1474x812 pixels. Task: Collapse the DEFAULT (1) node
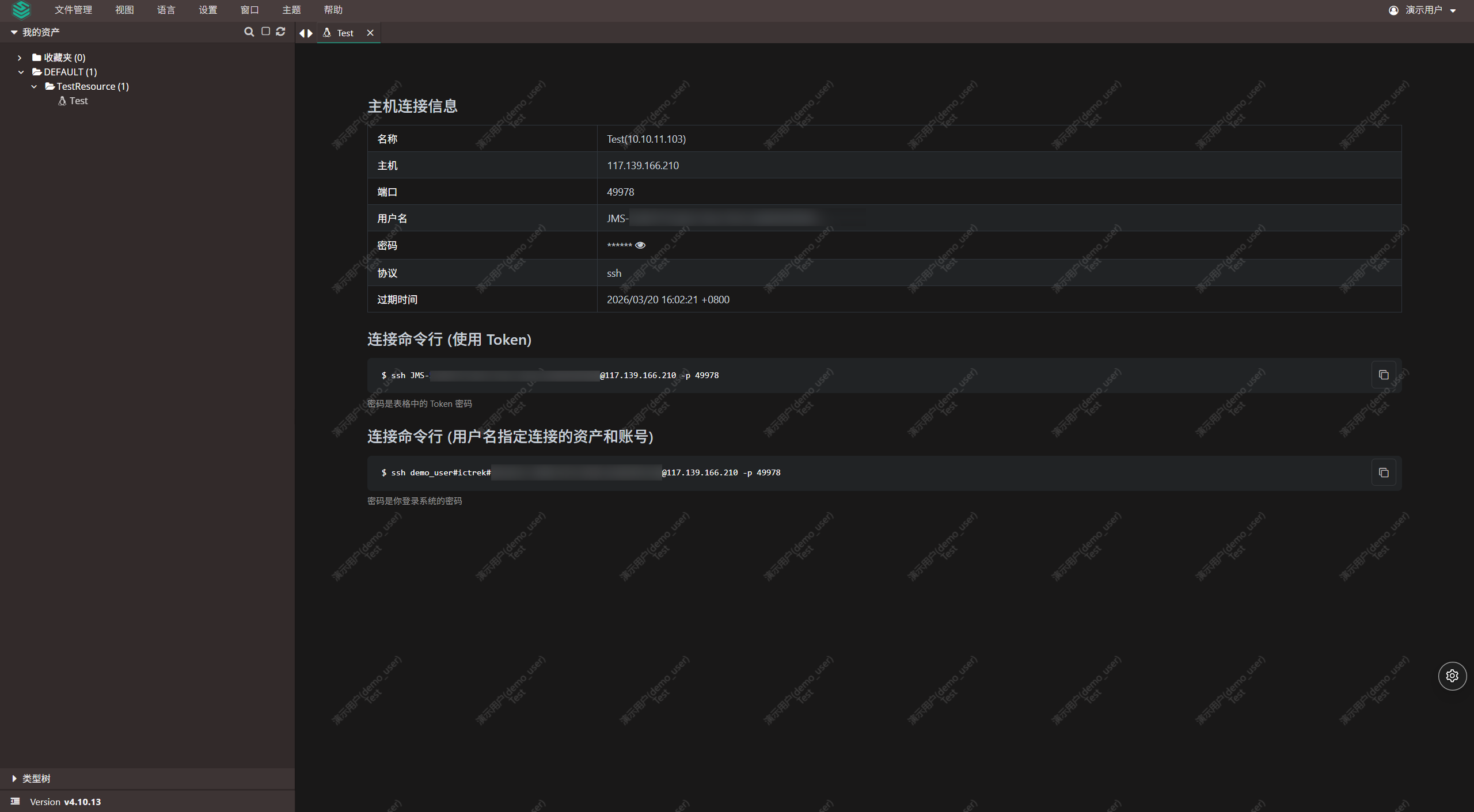pos(21,72)
